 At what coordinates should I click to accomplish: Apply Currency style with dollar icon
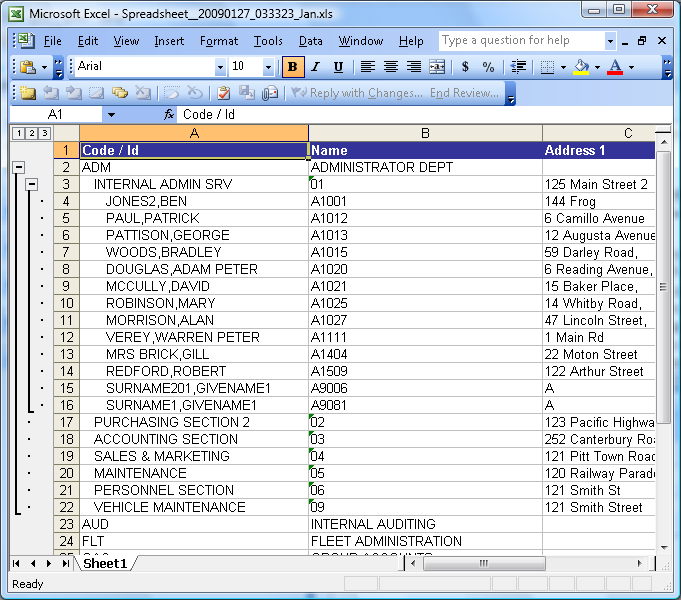(x=465, y=67)
